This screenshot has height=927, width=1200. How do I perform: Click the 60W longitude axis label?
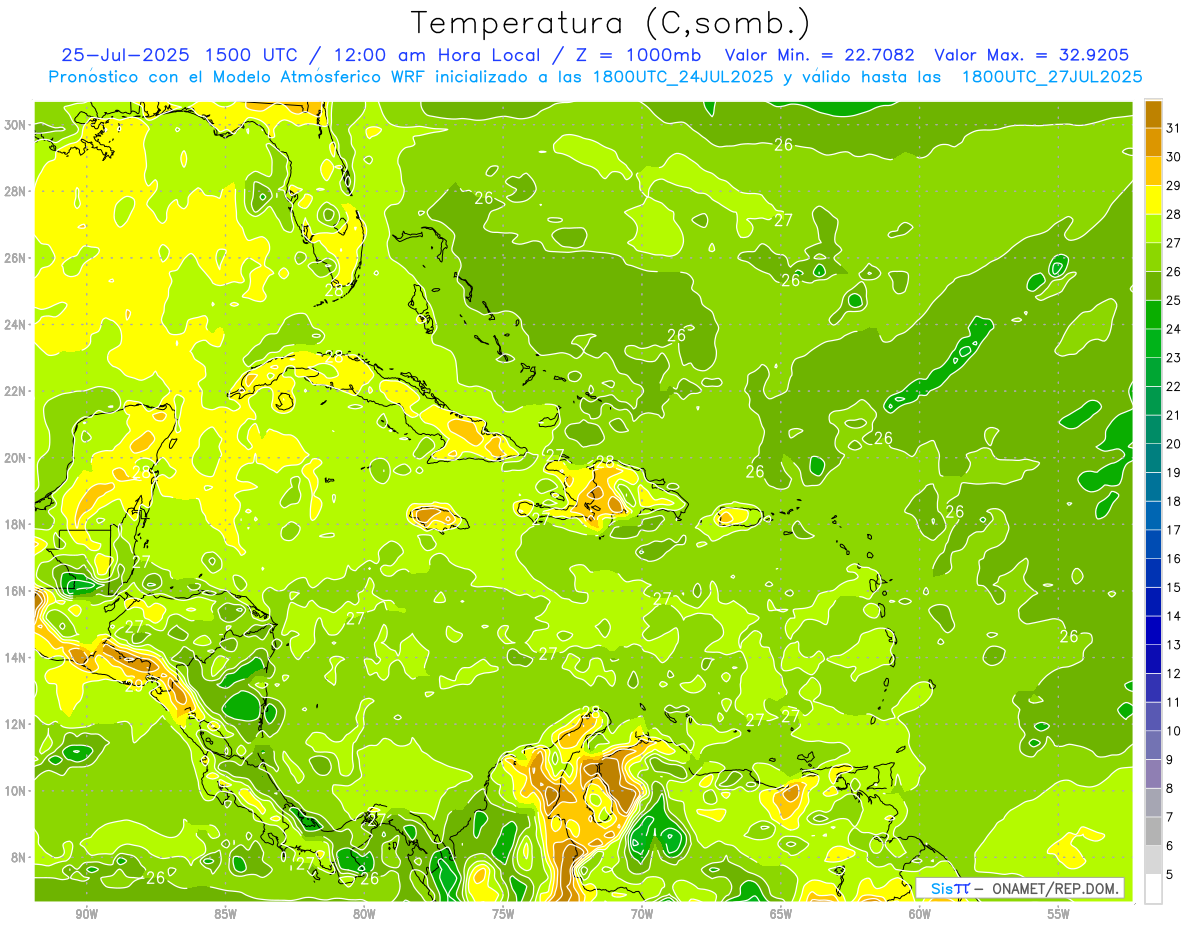click(920, 913)
